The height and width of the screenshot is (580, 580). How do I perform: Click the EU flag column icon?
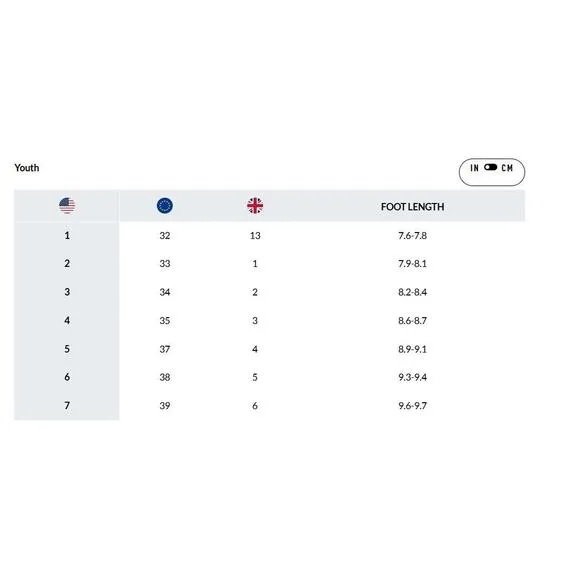165,206
